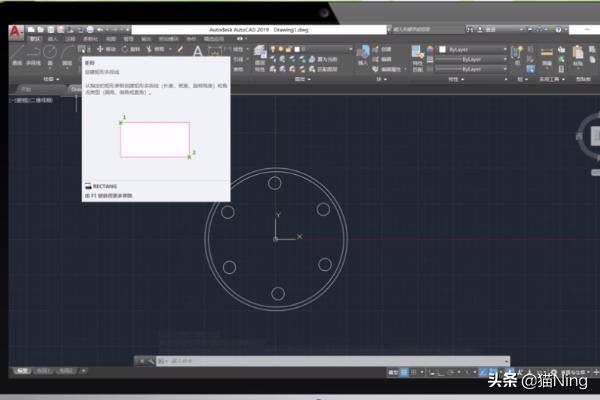Switch to the Default (Home) ribbon tab
The width and height of the screenshot is (600, 400).
pyautogui.click(x=35, y=39)
